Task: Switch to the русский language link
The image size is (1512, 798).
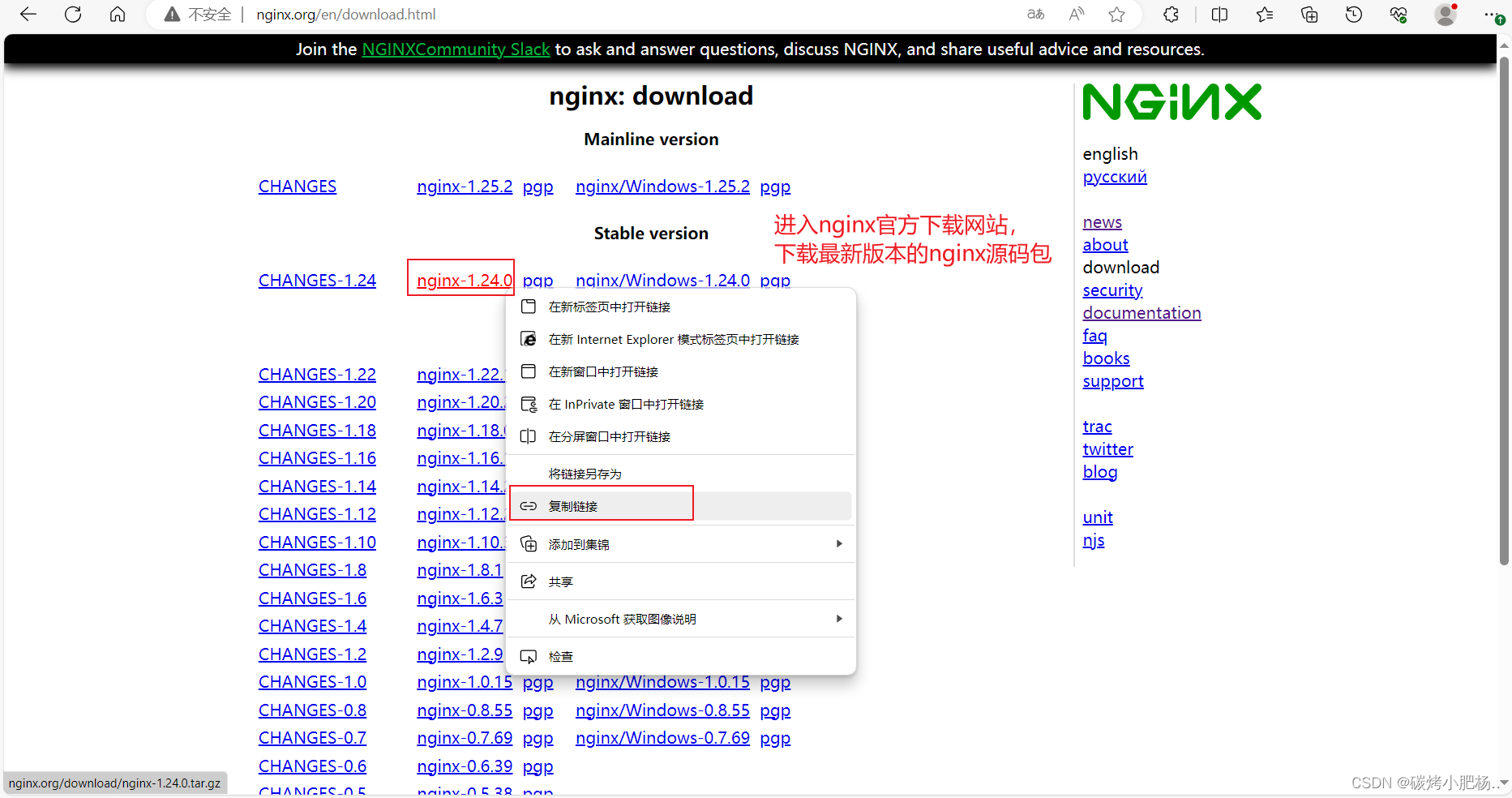Action: [1115, 177]
